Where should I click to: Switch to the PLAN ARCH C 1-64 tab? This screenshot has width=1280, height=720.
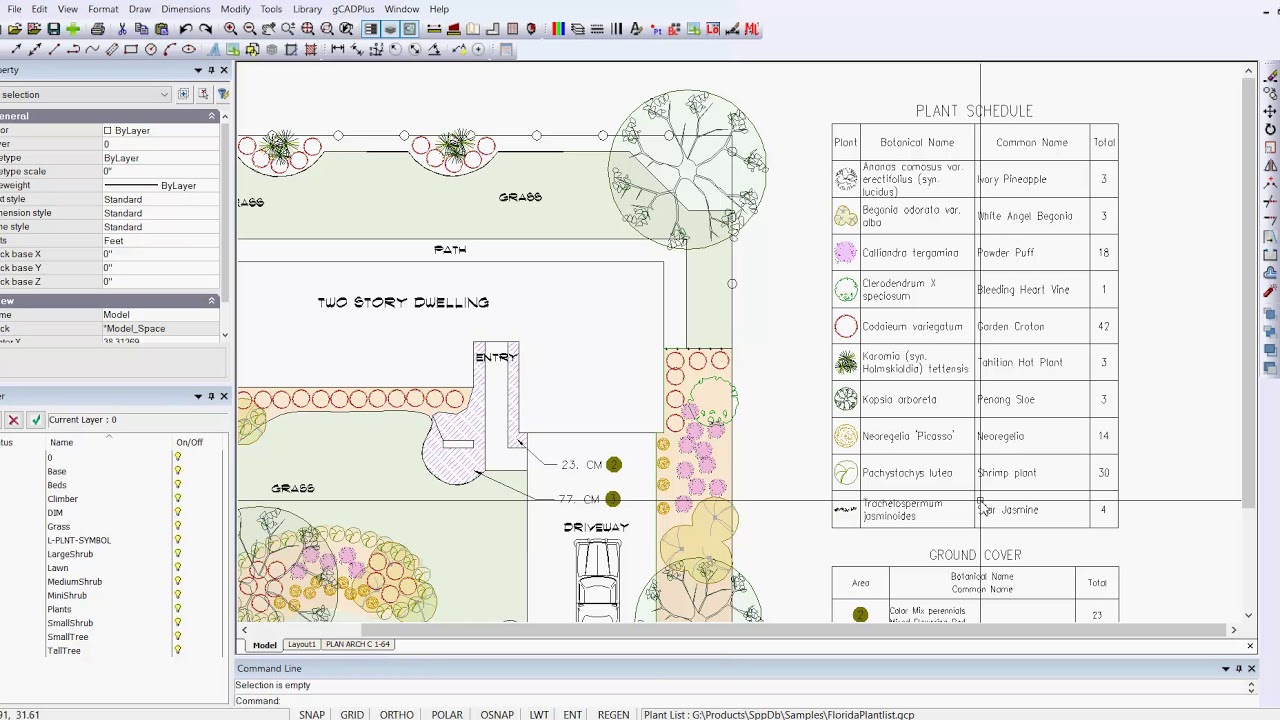pyautogui.click(x=358, y=645)
